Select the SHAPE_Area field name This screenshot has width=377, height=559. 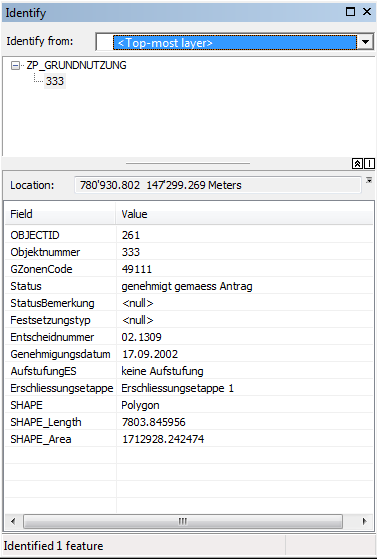click(41, 439)
